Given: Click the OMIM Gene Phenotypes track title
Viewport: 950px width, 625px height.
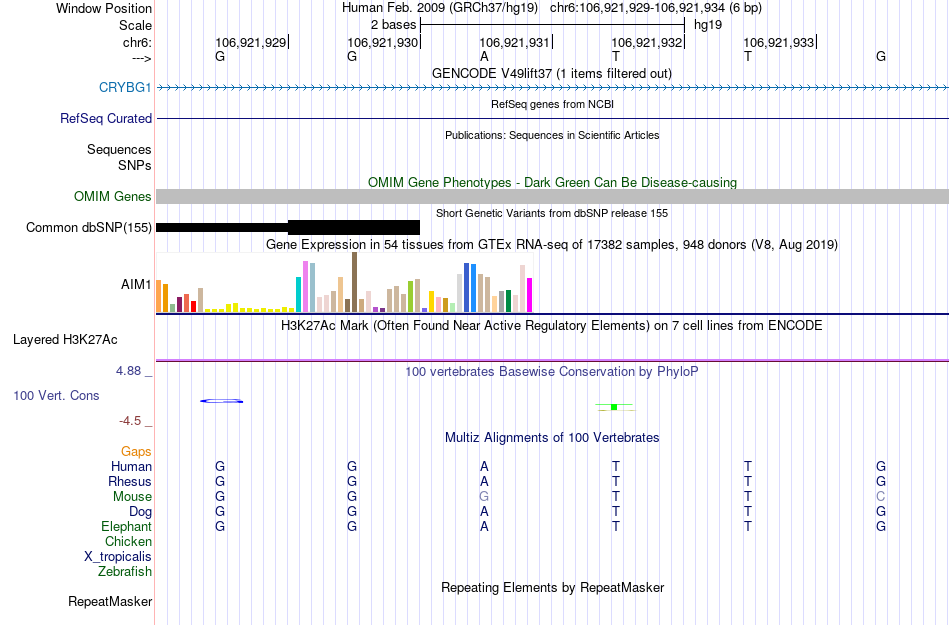Looking at the screenshot, I should pos(552,182).
